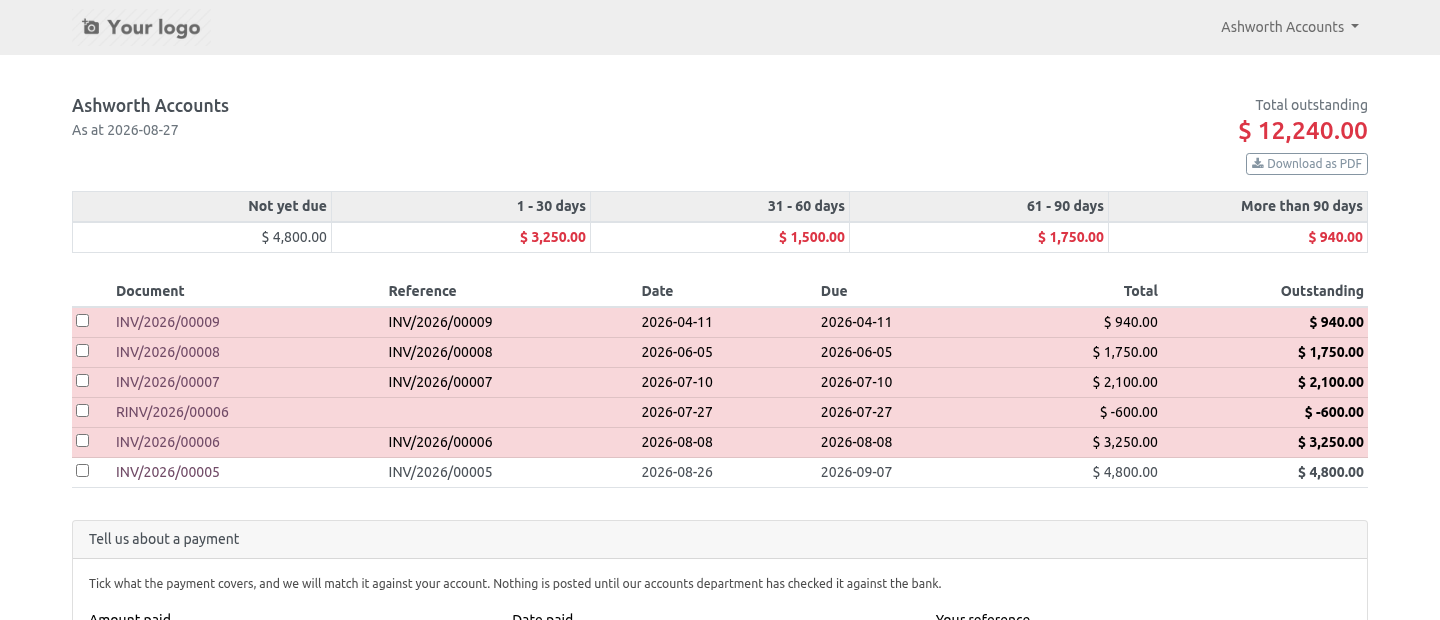The width and height of the screenshot is (1440, 620).
Task: Click the Your logo header image
Action: (x=141, y=27)
